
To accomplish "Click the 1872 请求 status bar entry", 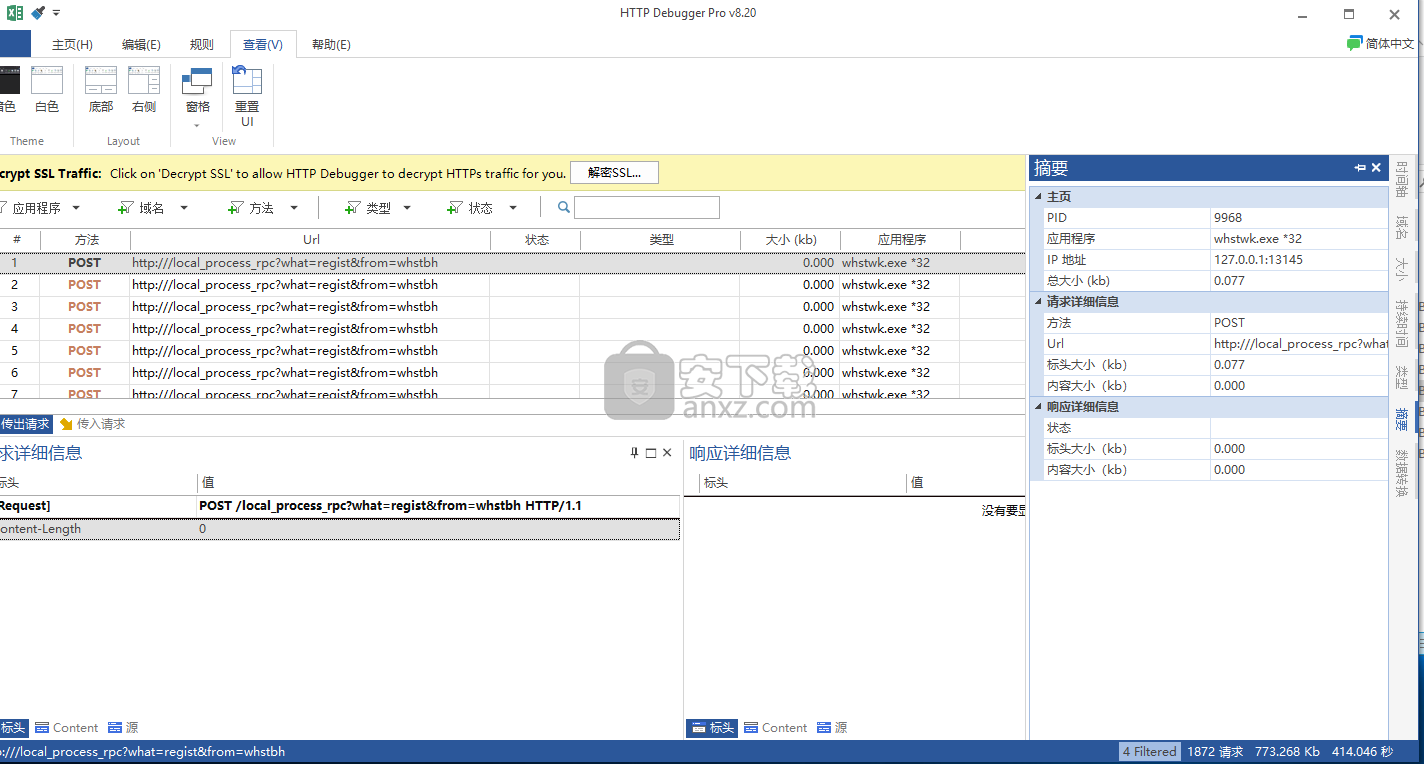I will click(x=1215, y=752).
